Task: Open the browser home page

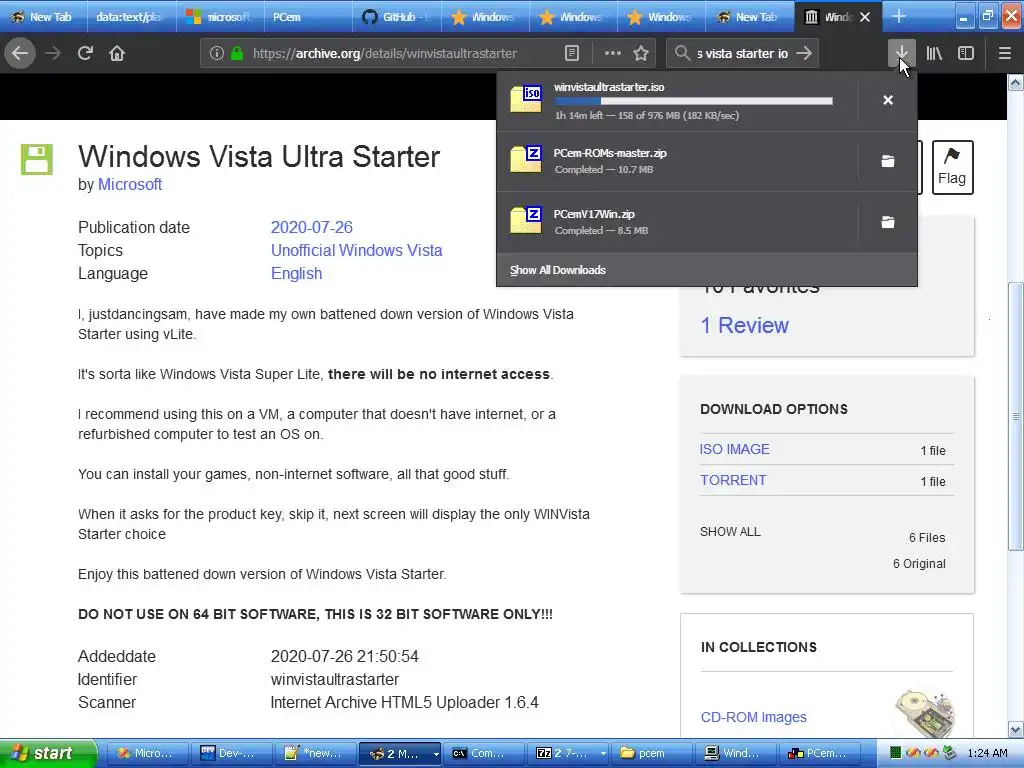Action: point(117,54)
